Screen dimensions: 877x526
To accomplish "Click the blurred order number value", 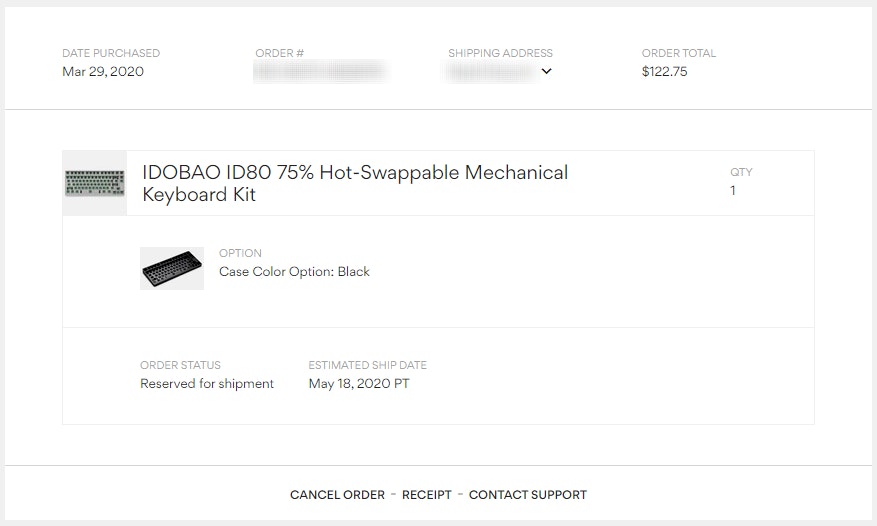I will click(x=319, y=71).
